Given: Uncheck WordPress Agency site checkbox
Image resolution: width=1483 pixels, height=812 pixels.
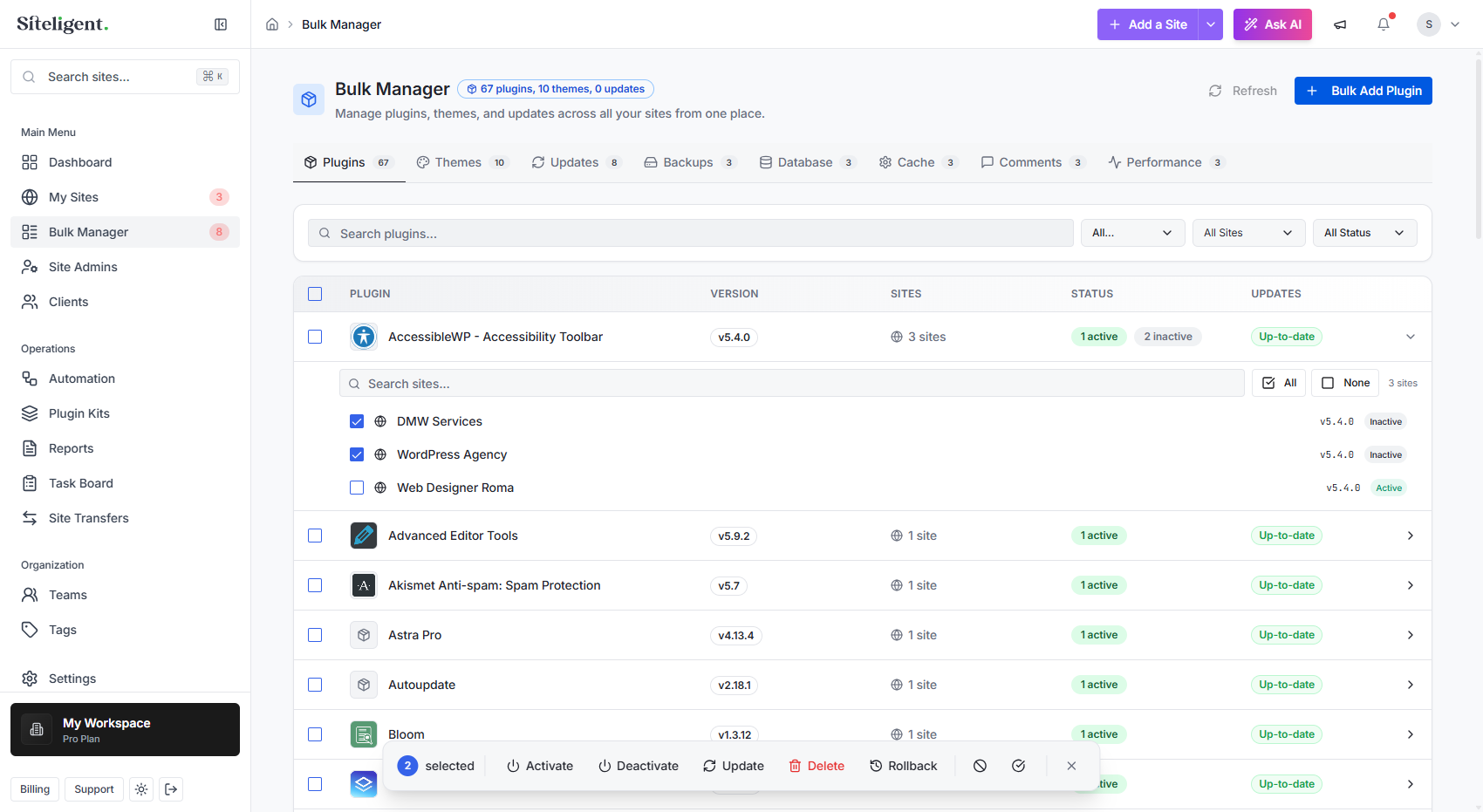Looking at the screenshot, I should [x=357, y=454].
